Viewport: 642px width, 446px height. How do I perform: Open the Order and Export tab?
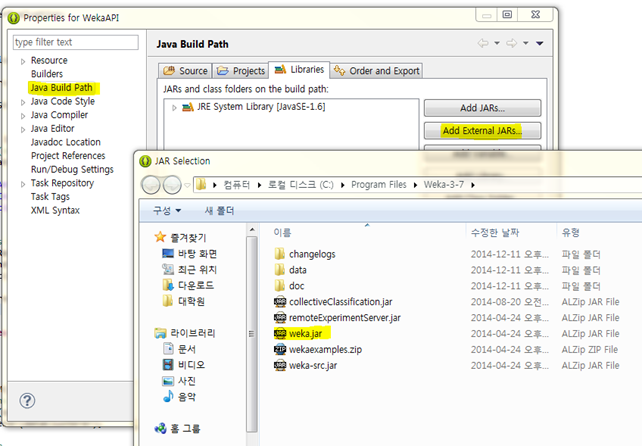point(376,70)
